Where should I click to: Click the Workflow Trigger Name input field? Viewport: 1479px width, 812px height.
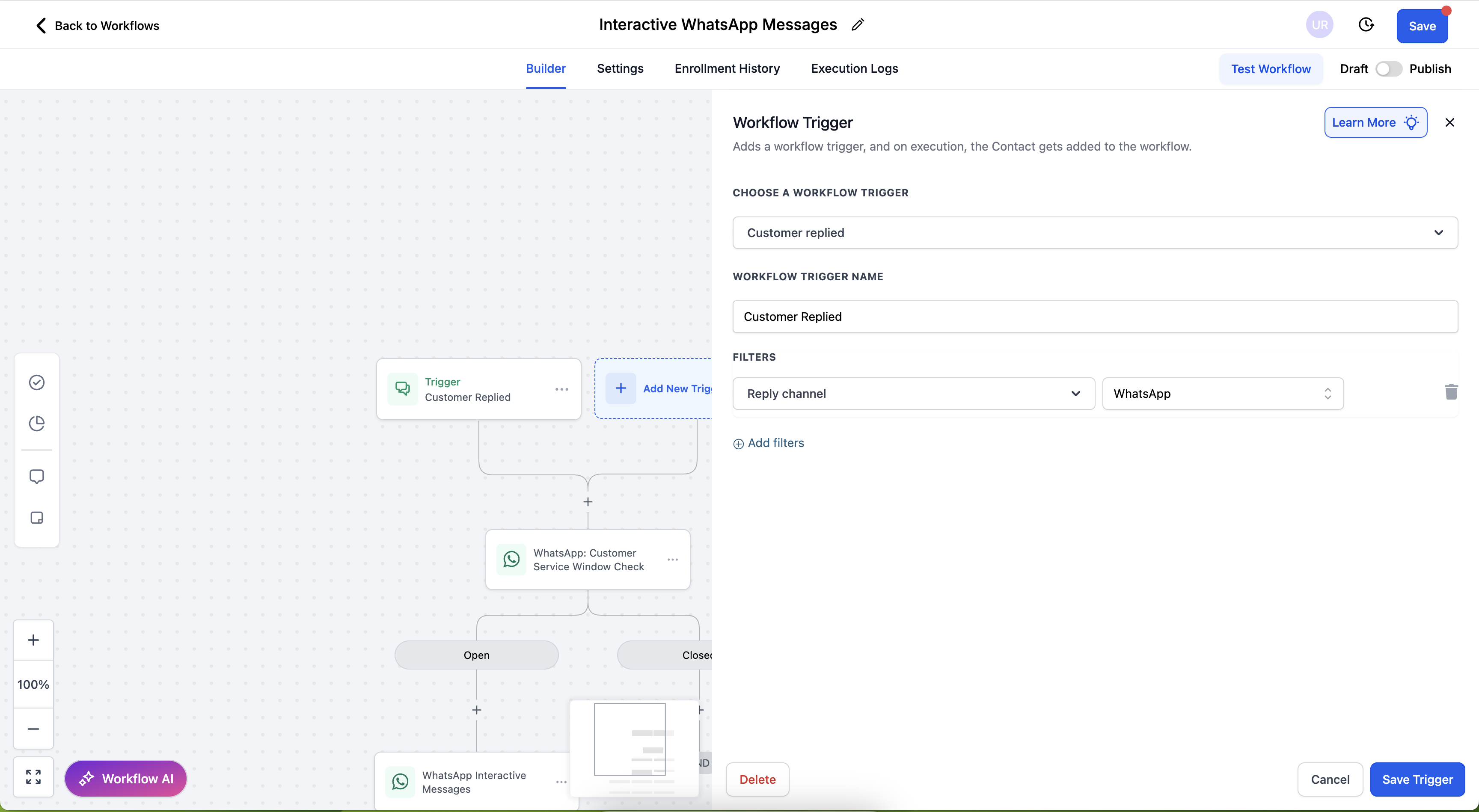point(1095,317)
